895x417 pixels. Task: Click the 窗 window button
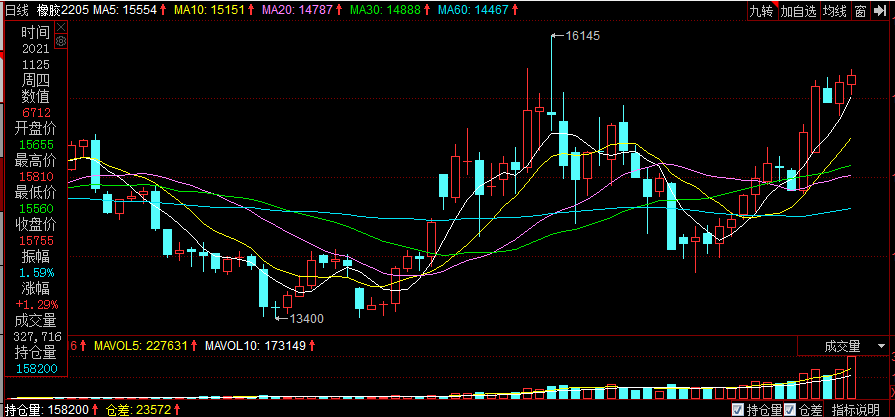click(860, 11)
